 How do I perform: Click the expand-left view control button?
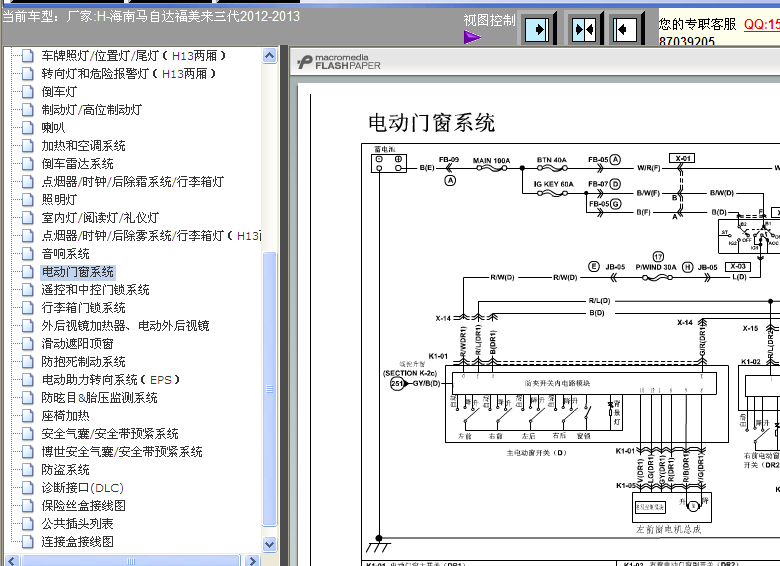[624, 30]
